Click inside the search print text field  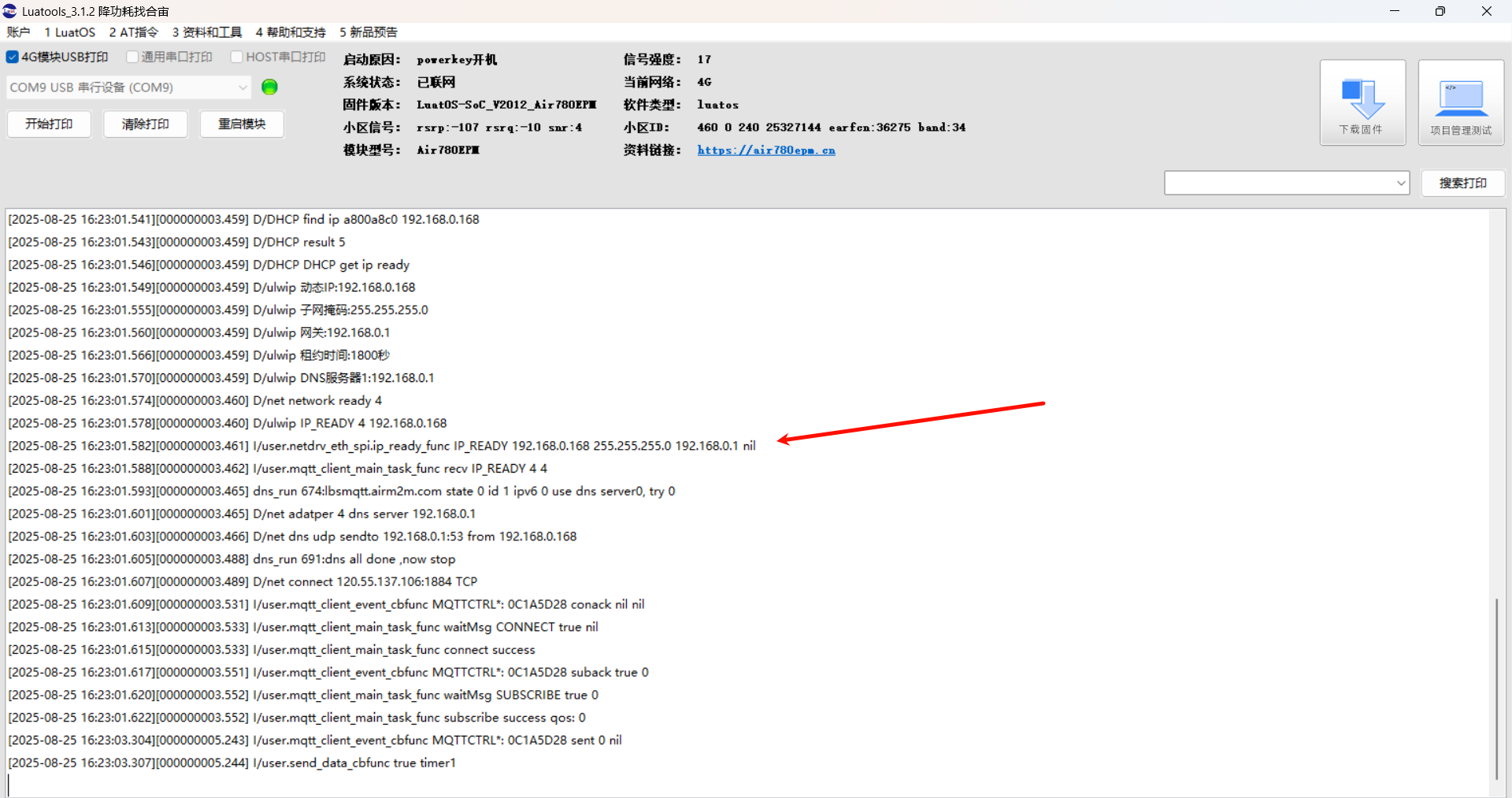pos(1280,183)
